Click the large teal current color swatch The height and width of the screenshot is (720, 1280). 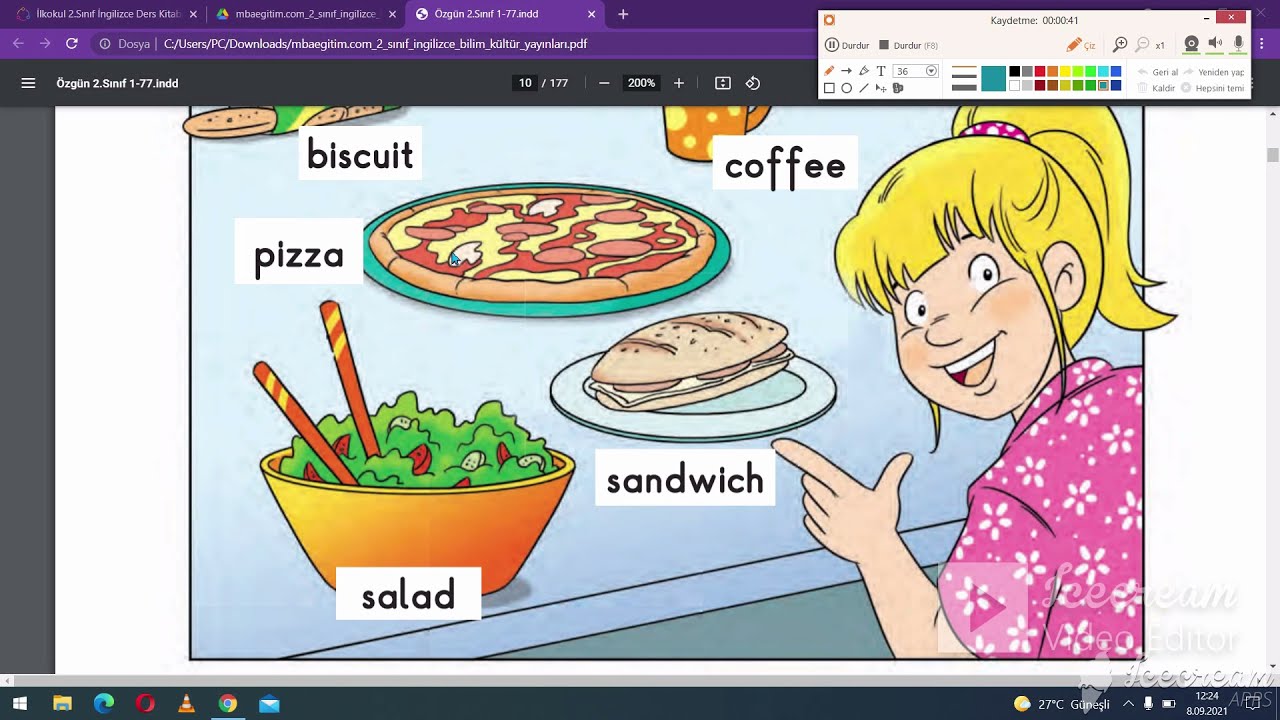(x=993, y=79)
